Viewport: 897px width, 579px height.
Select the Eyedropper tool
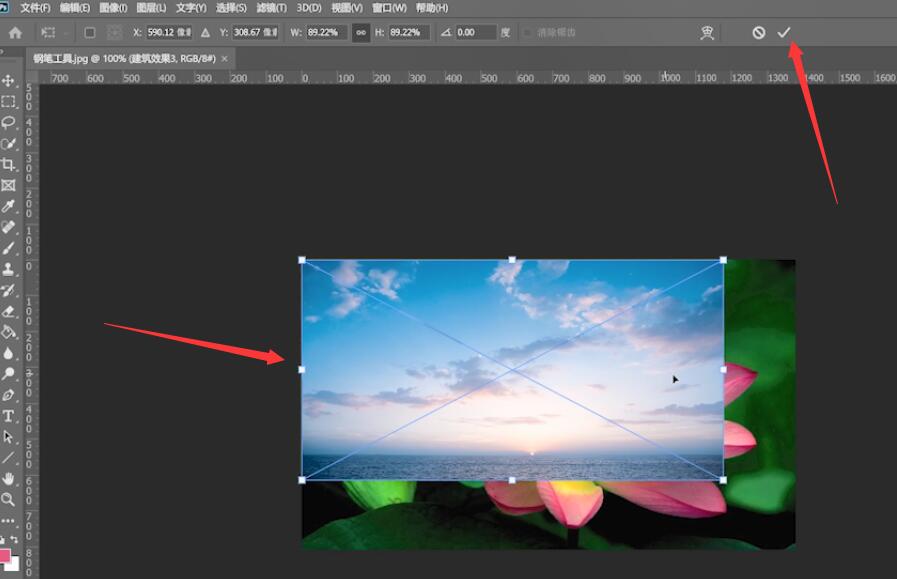tap(8, 206)
